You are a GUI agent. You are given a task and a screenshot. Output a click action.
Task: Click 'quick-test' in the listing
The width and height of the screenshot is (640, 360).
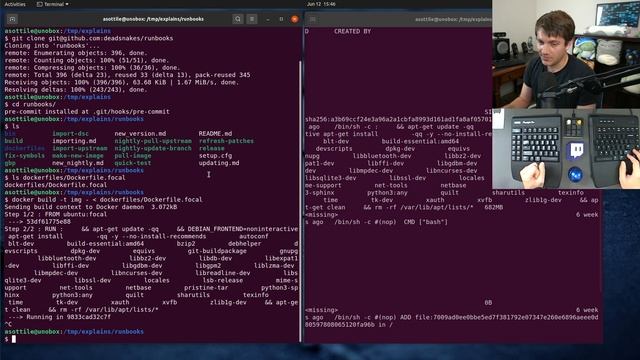pos(133,163)
